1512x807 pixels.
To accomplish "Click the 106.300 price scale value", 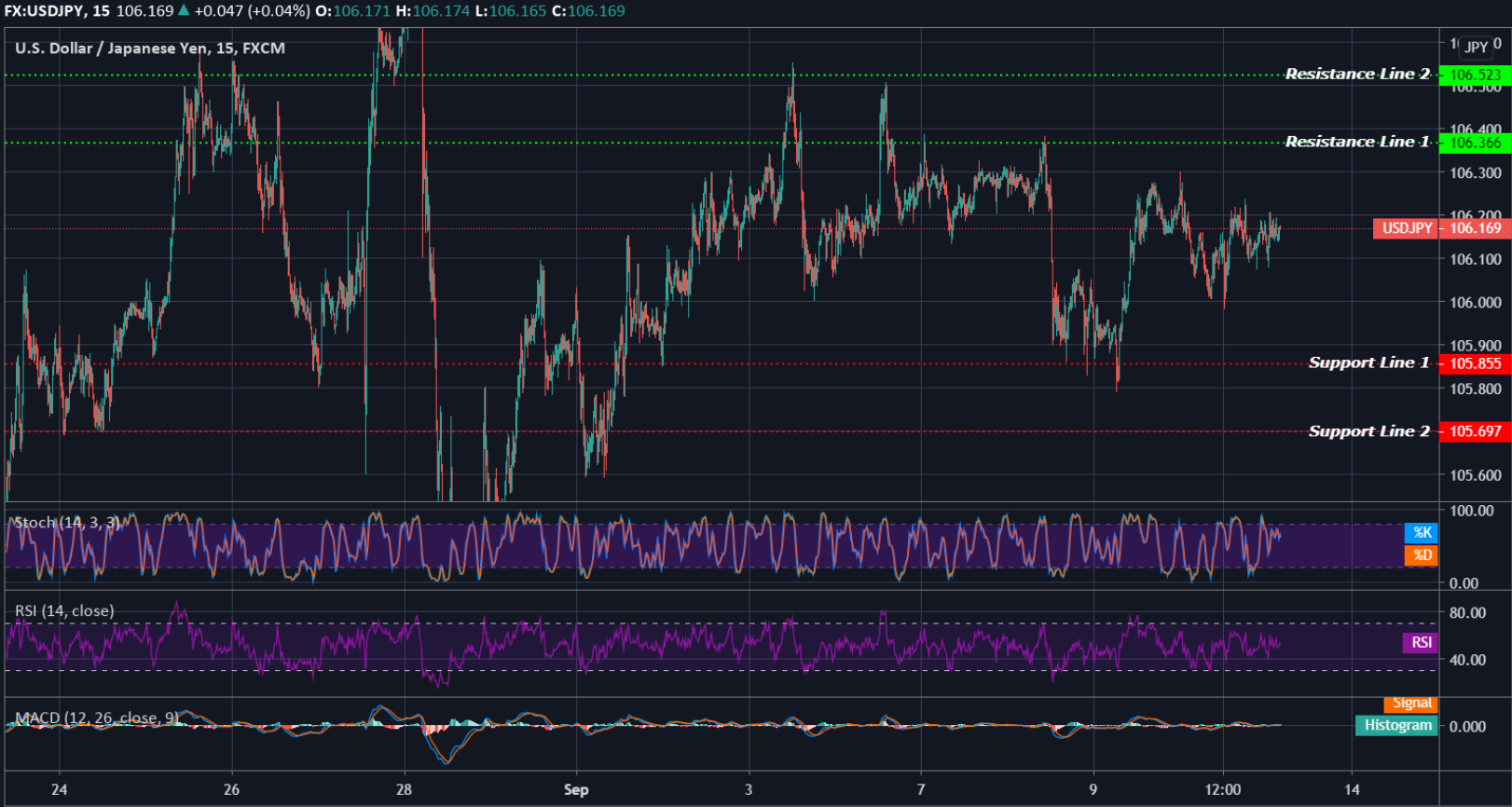I will [1476, 173].
